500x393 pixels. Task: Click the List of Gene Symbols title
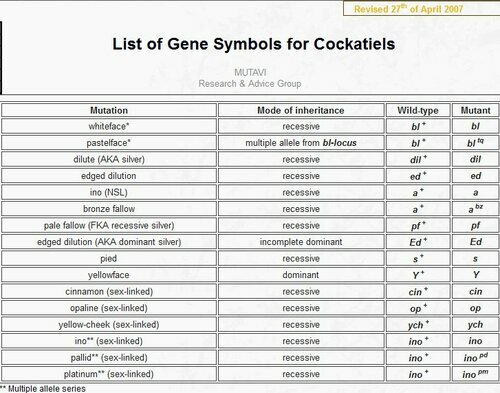point(254,44)
